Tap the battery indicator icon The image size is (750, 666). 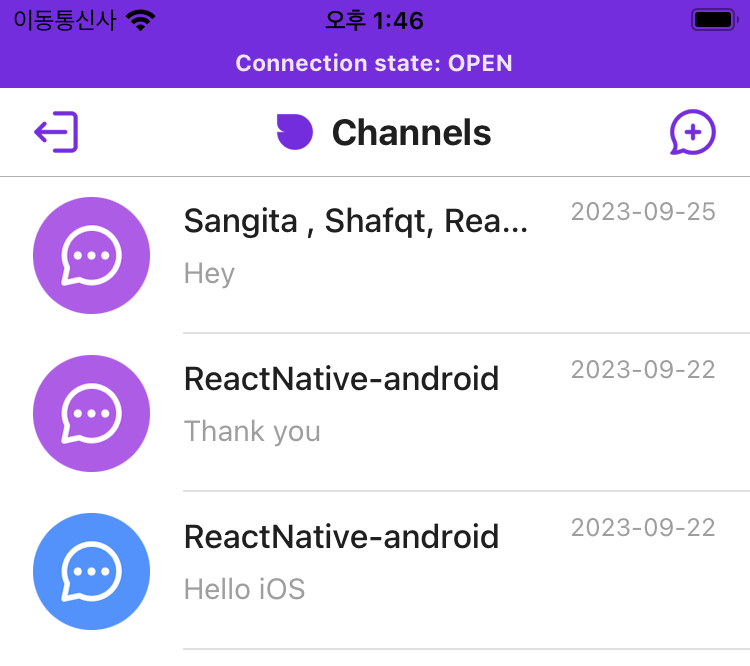tap(715, 20)
